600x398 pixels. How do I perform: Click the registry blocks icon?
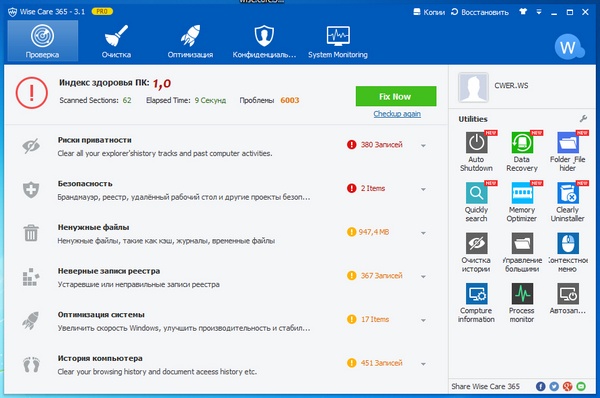pyautogui.click(x=31, y=277)
